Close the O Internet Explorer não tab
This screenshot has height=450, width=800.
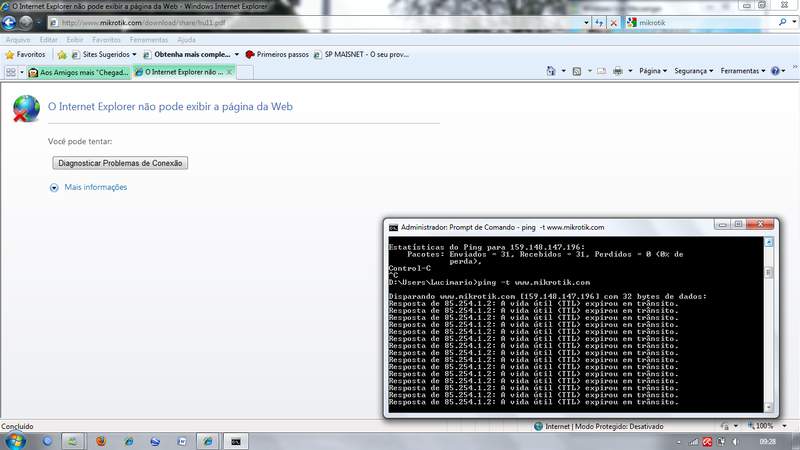click(x=230, y=72)
